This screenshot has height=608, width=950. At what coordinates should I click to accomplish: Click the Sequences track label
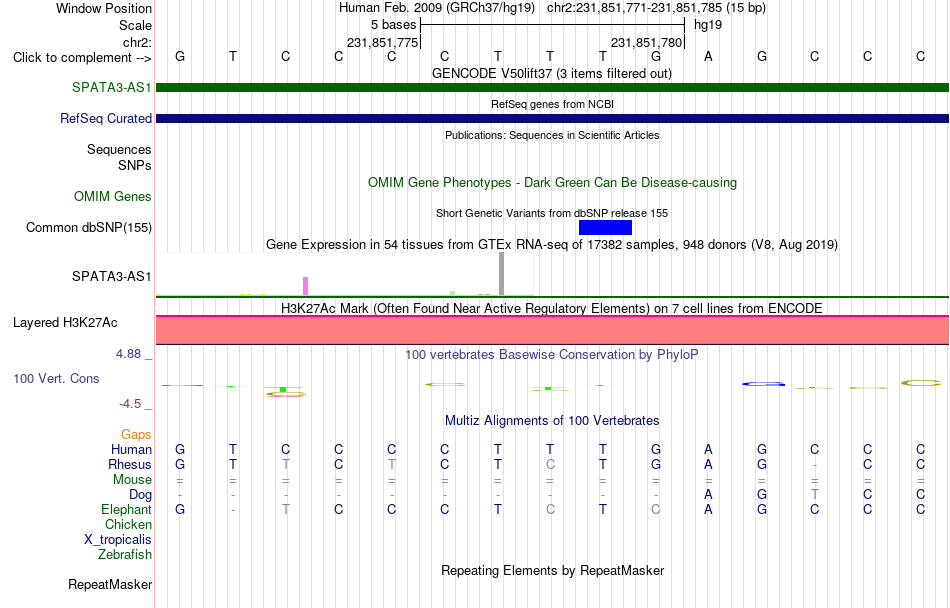[119, 150]
